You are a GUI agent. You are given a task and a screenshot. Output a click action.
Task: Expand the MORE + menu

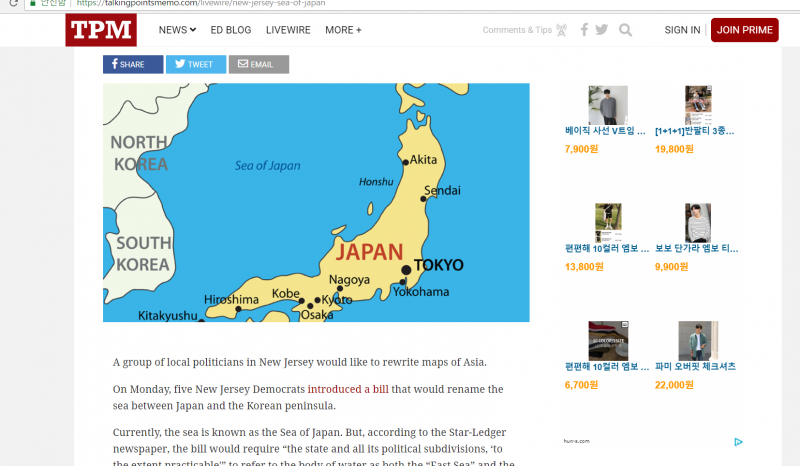343,30
